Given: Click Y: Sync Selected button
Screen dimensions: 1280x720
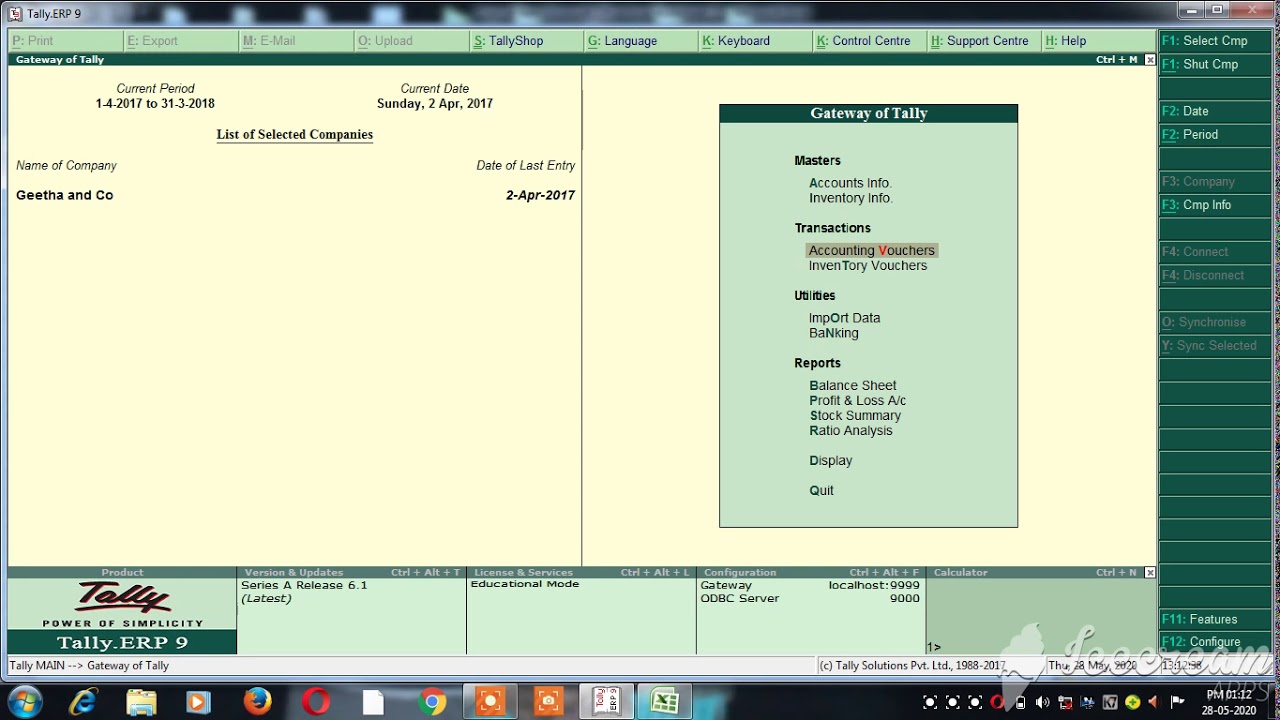Looking at the screenshot, I should 1215,345.
